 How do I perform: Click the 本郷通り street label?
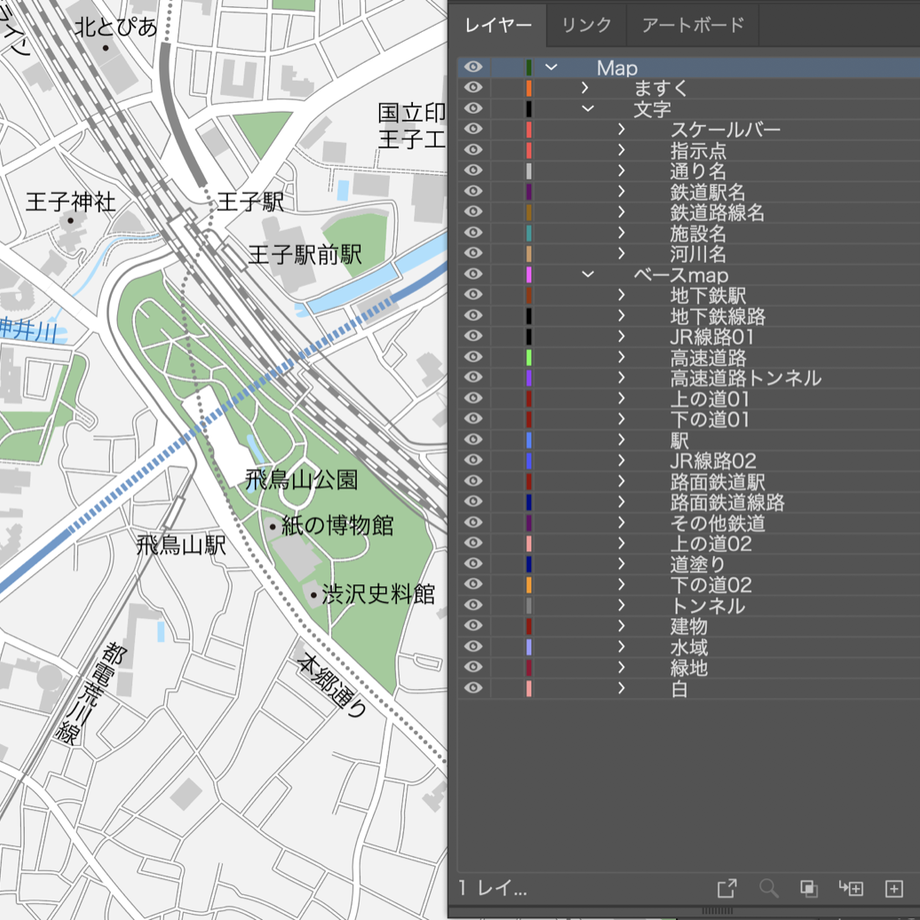(332, 686)
